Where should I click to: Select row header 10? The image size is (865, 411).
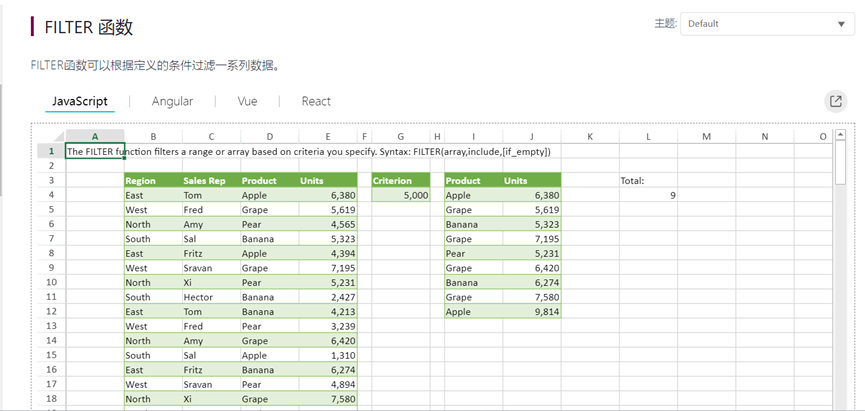pos(52,282)
